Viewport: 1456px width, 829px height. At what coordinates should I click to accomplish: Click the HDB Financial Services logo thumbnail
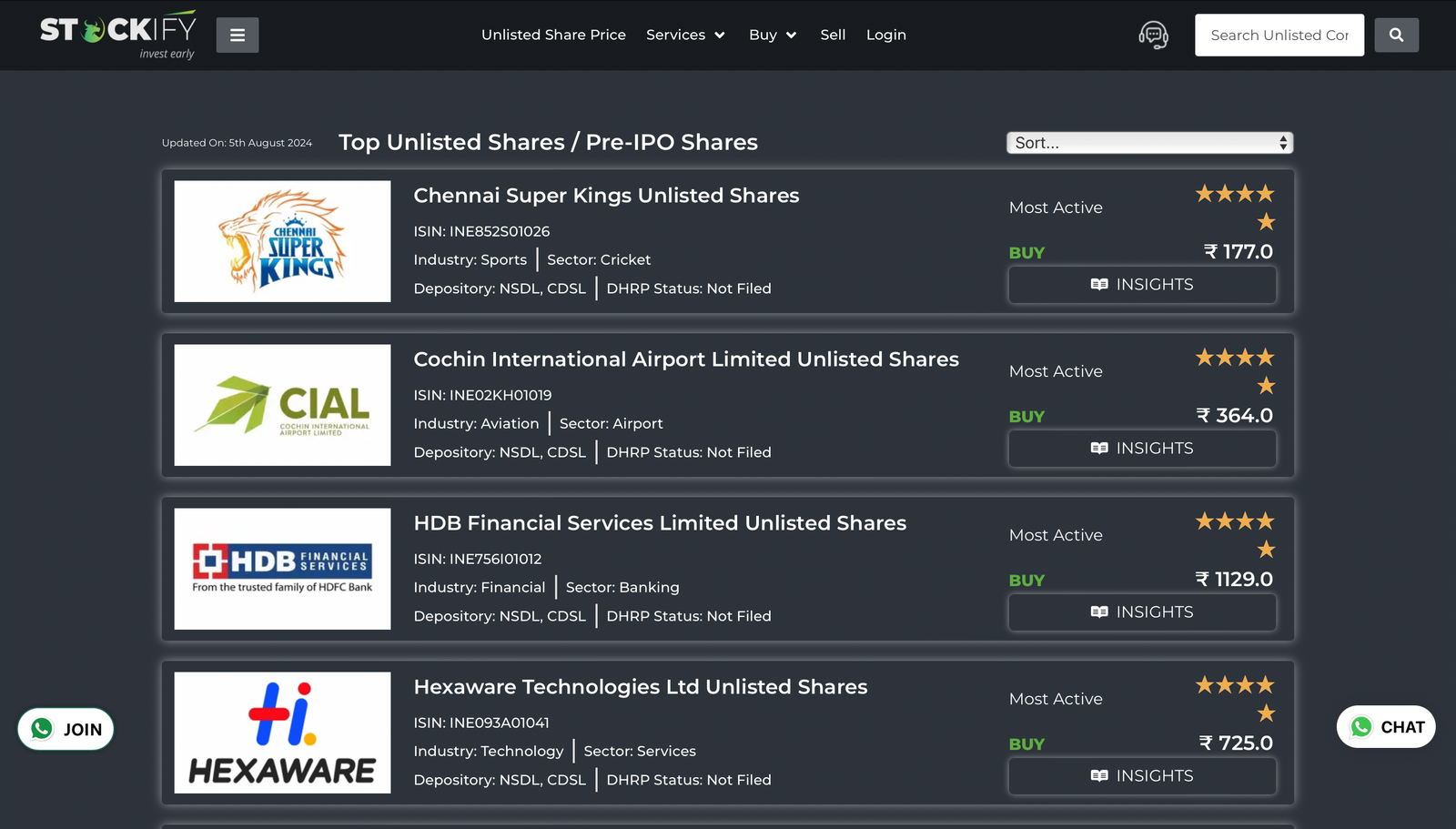coord(282,569)
